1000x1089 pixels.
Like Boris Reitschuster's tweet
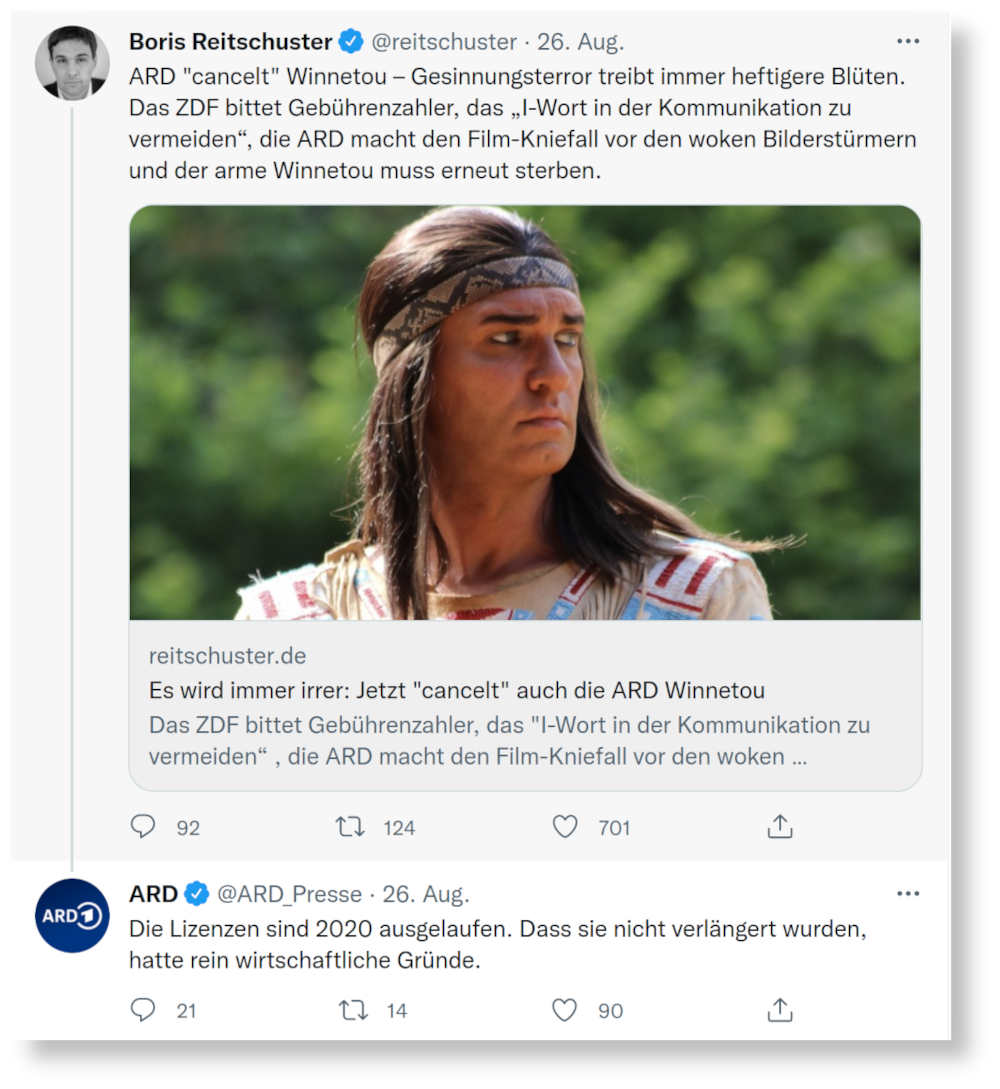click(x=565, y=827)
